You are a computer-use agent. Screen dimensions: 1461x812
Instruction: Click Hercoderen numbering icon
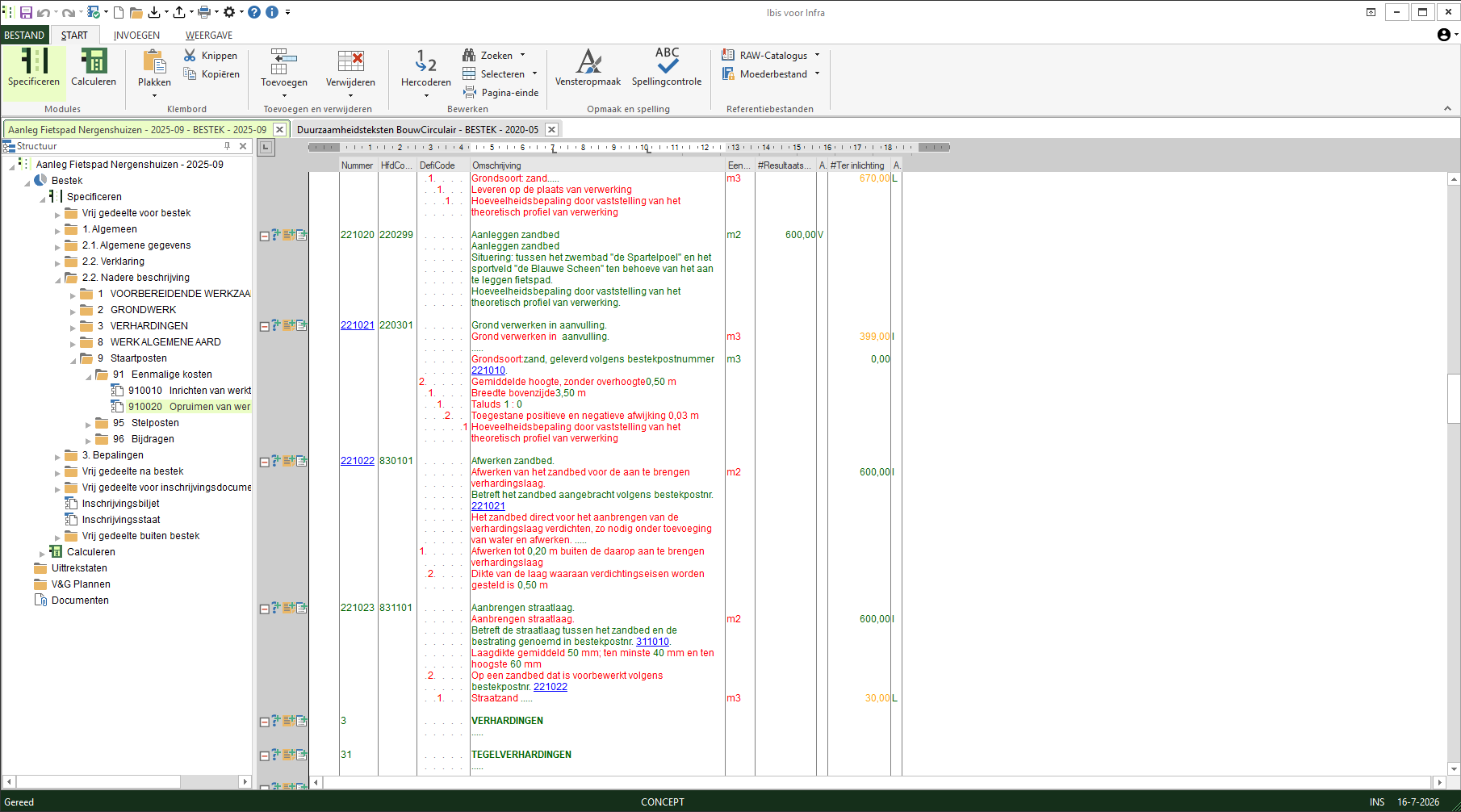click(426, 62)
